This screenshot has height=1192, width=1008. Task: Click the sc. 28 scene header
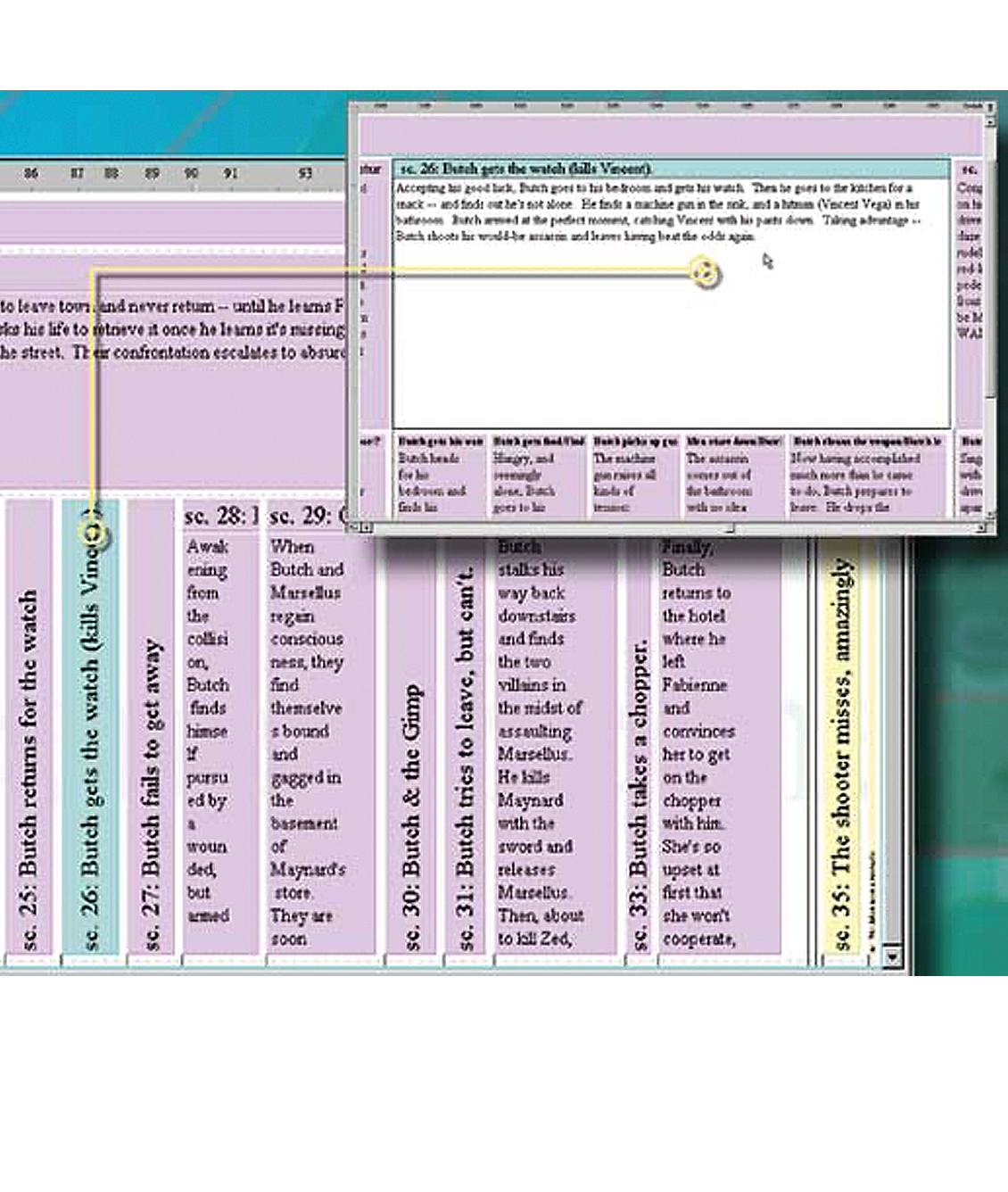click(x=220, y=517)
